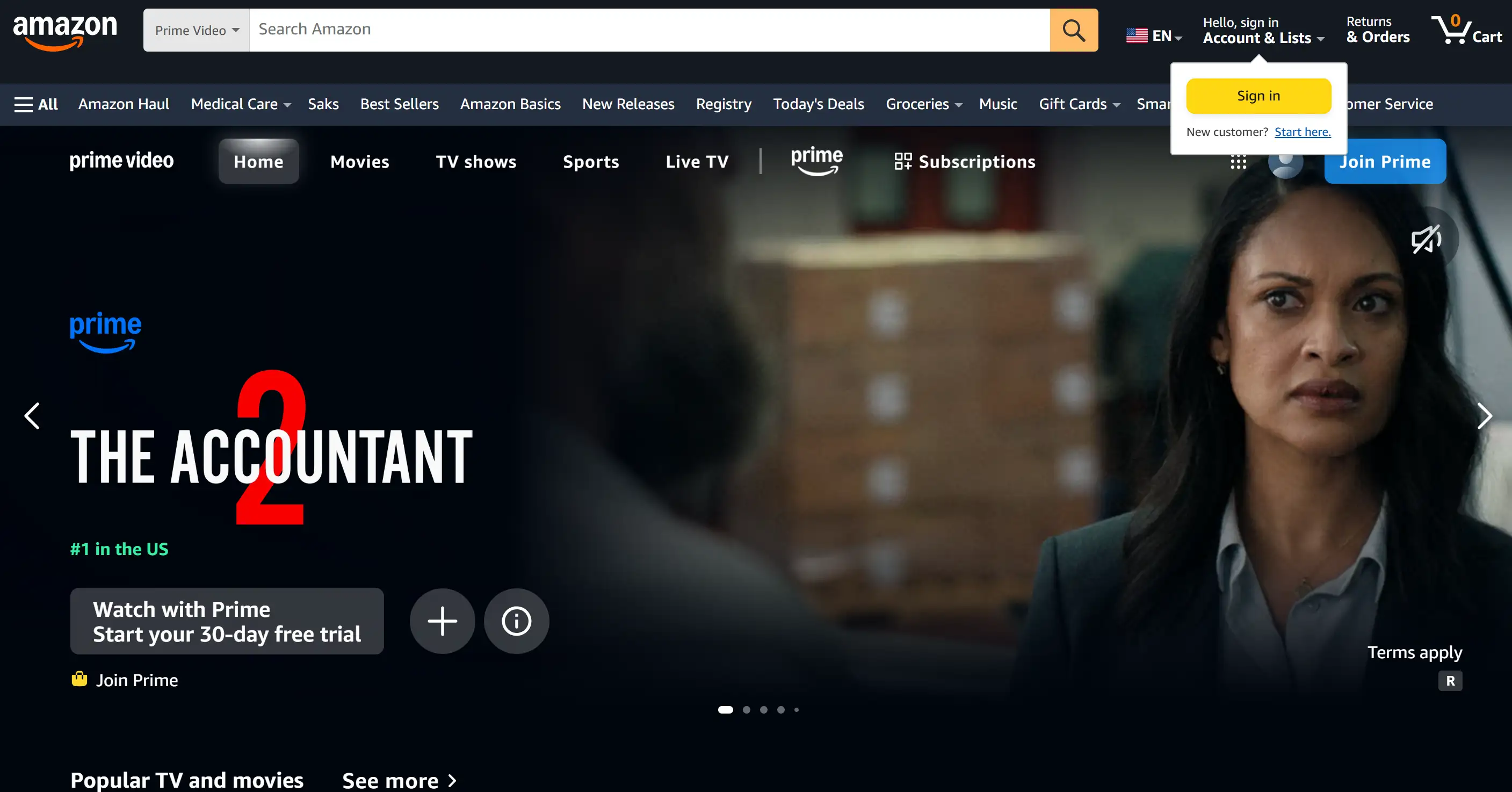Open the Prime Video search category dropdown

click(x=197, y=30)
